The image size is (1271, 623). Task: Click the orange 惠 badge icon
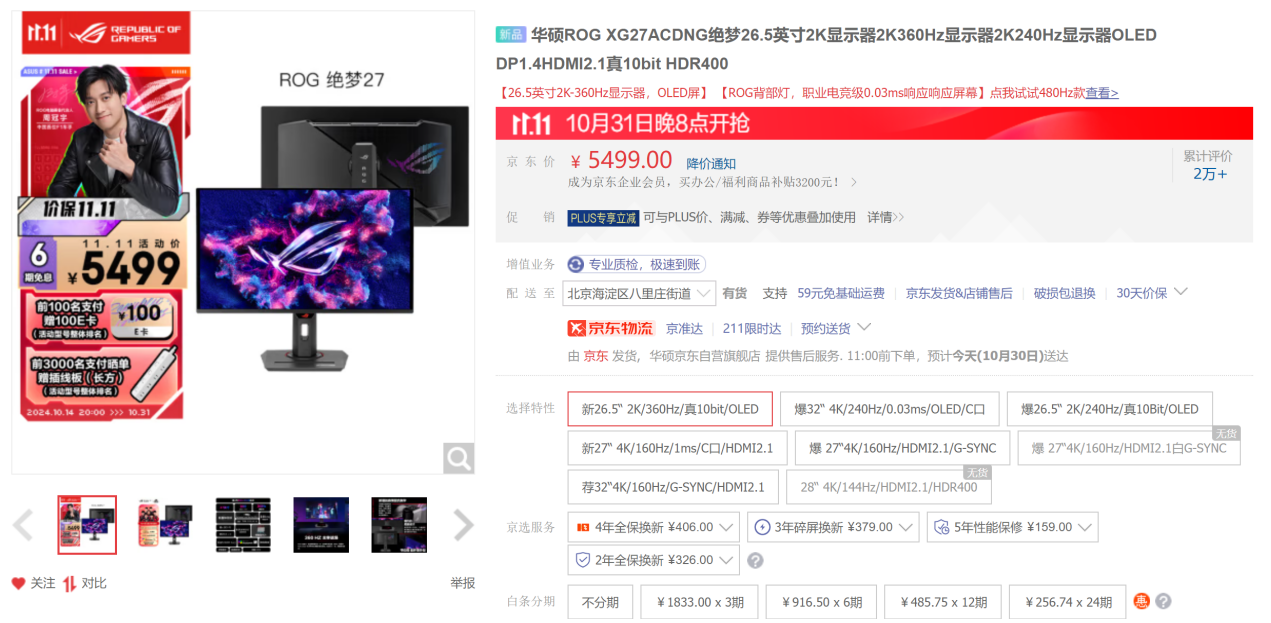1142,601
